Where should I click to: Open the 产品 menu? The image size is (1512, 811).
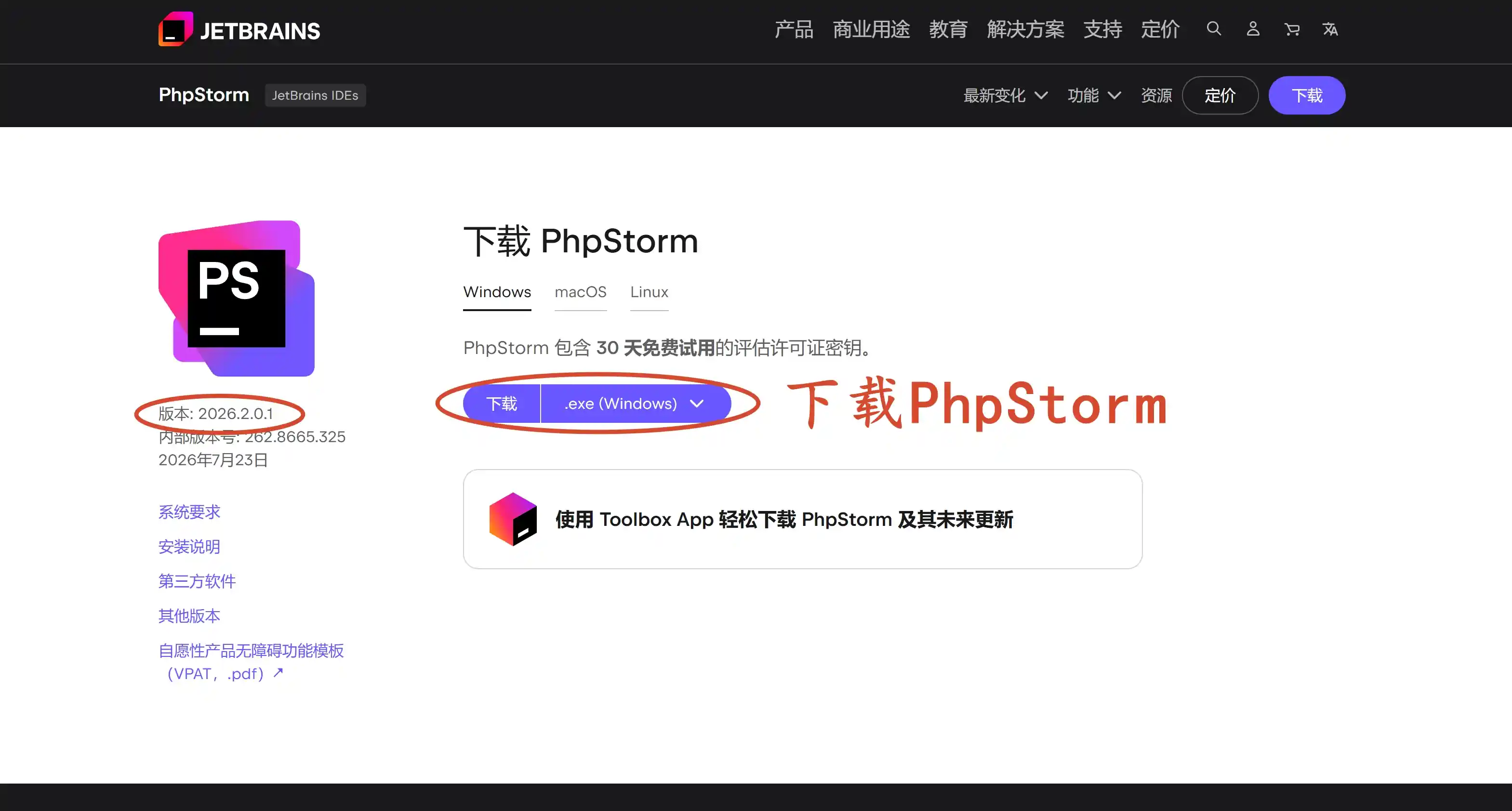click(x=794, y=29)
